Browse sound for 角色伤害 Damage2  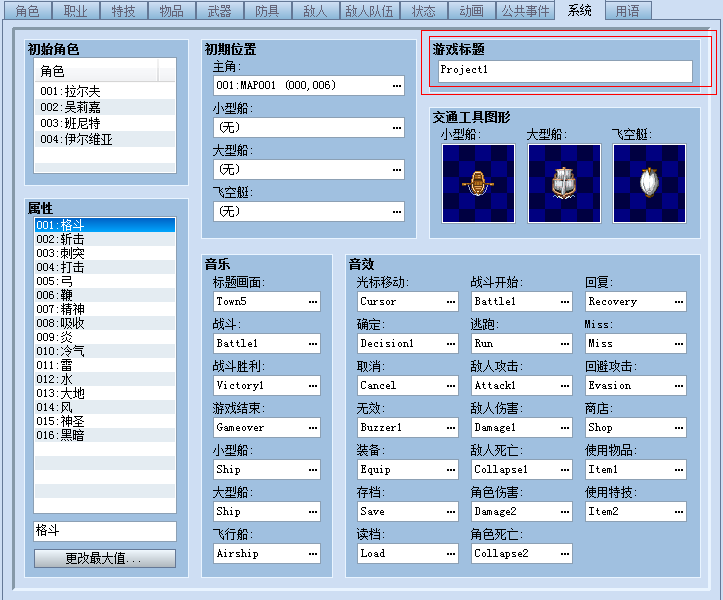click(564, 511)
